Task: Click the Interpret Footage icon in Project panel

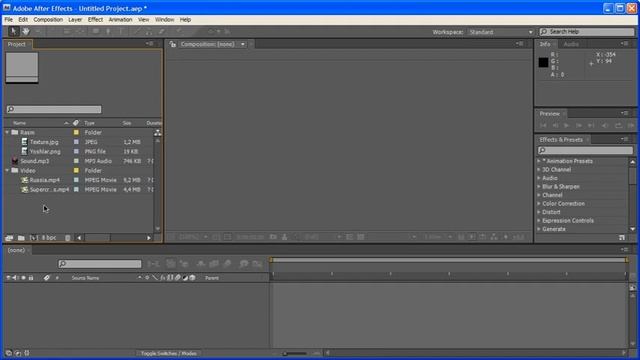Action: pos(9,238)
